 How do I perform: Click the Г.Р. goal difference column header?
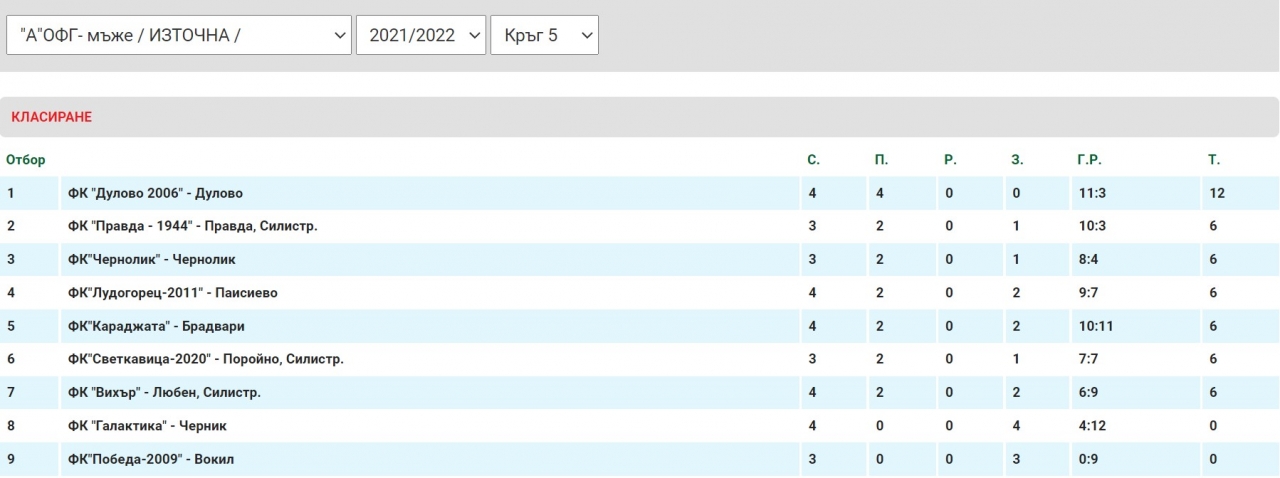pyautogui.click(x=1089, y=160)
